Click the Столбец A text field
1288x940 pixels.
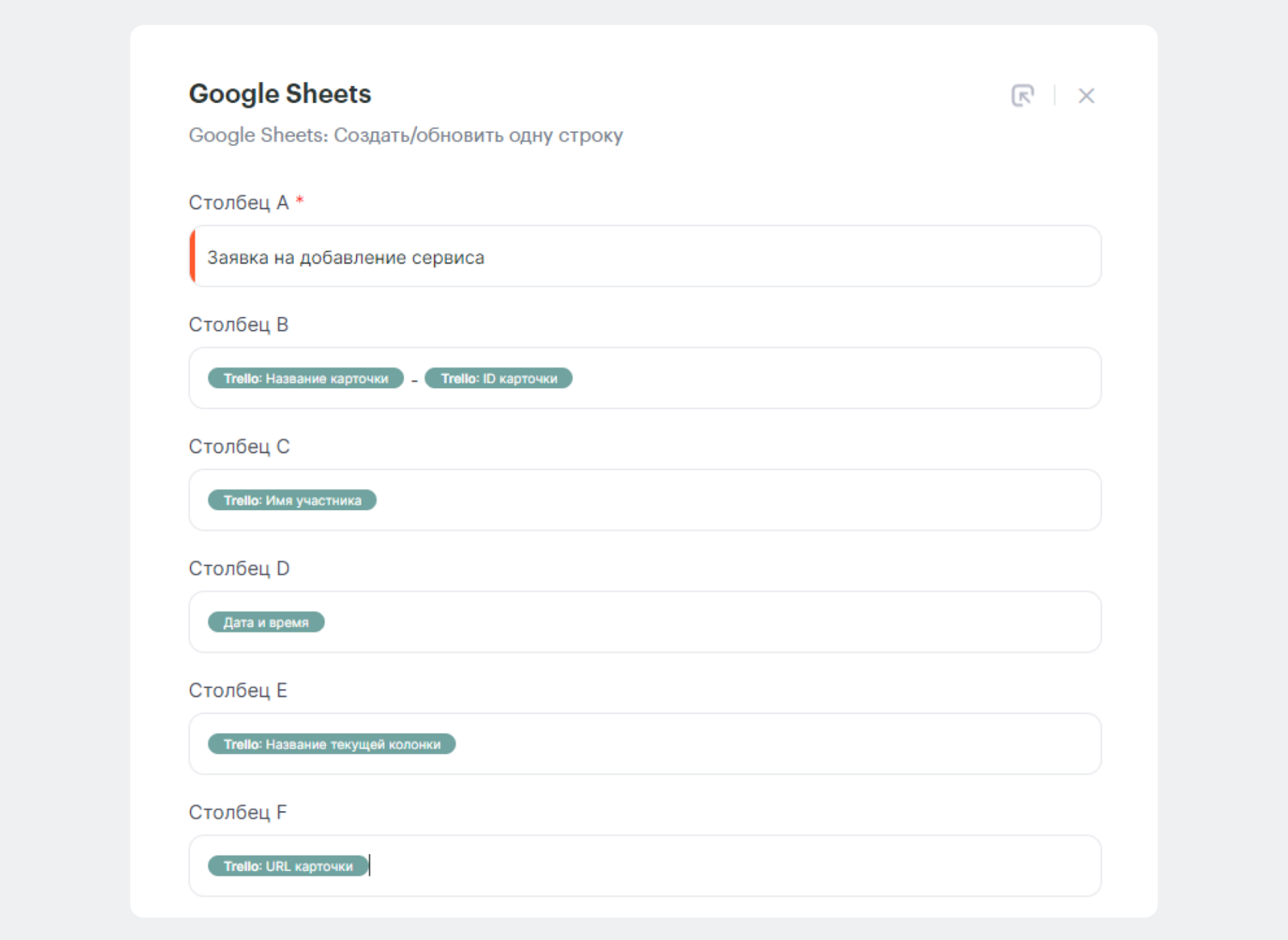(x=644, y=258)
